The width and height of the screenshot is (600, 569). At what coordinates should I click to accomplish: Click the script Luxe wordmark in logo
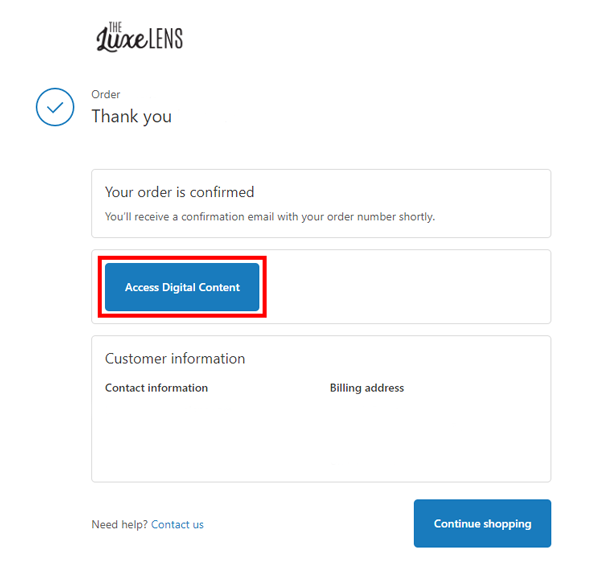[x=119, y=41]
